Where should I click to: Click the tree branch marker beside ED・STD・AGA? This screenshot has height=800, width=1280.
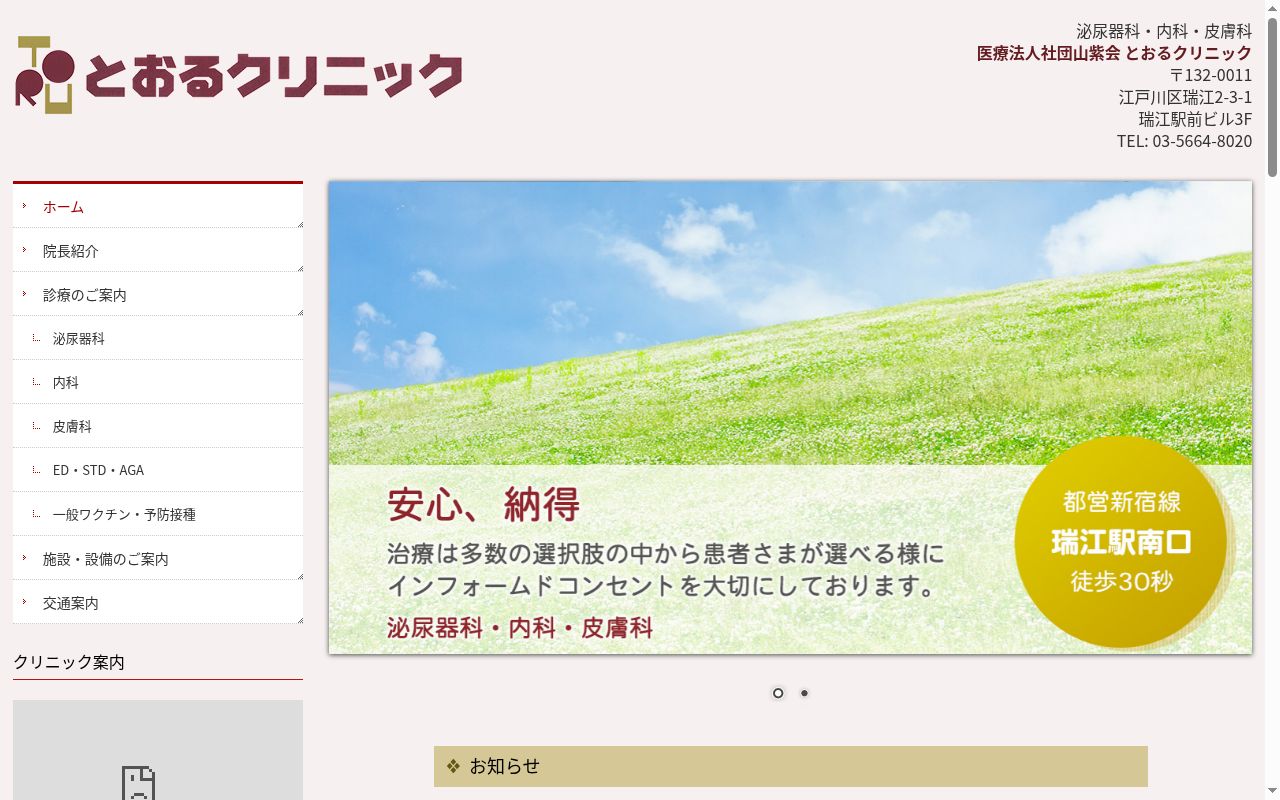coord(37,469)
